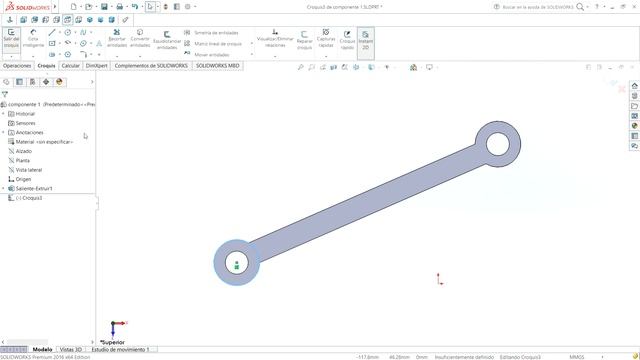This screenshot has width=640, height=360.
Task: Click the display monitor view settings icon
Action: pyautogui.click(x=429, y=67)
